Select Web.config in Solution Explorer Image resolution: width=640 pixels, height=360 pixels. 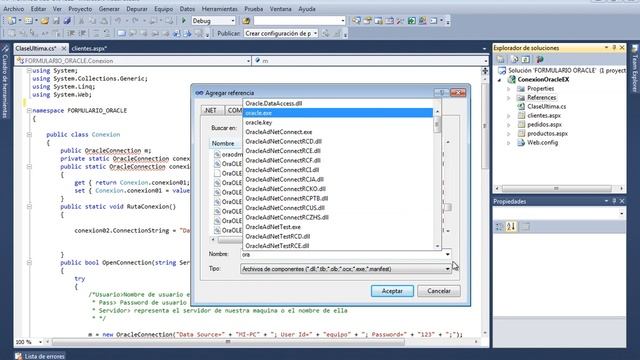[542, 143]
